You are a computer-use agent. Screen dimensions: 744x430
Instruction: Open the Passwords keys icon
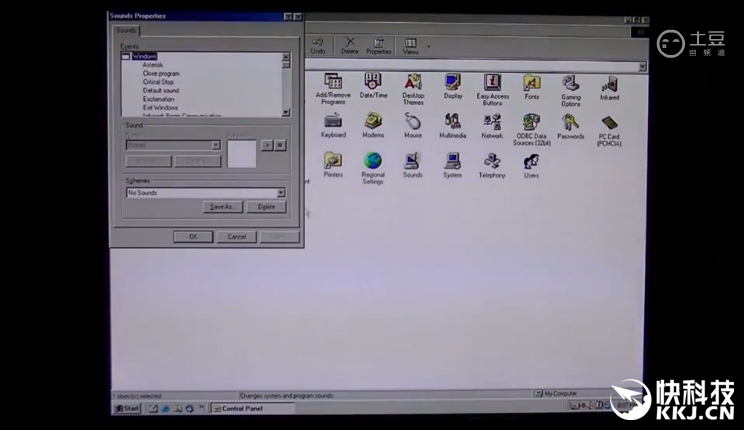570,124
